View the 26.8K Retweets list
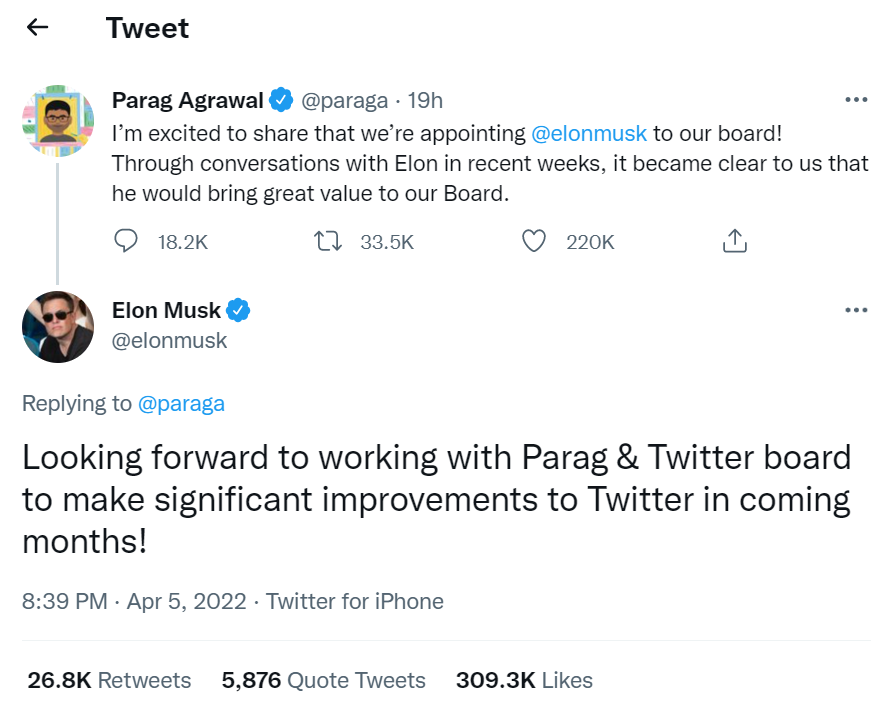894x707 pixels. (109, 681)
